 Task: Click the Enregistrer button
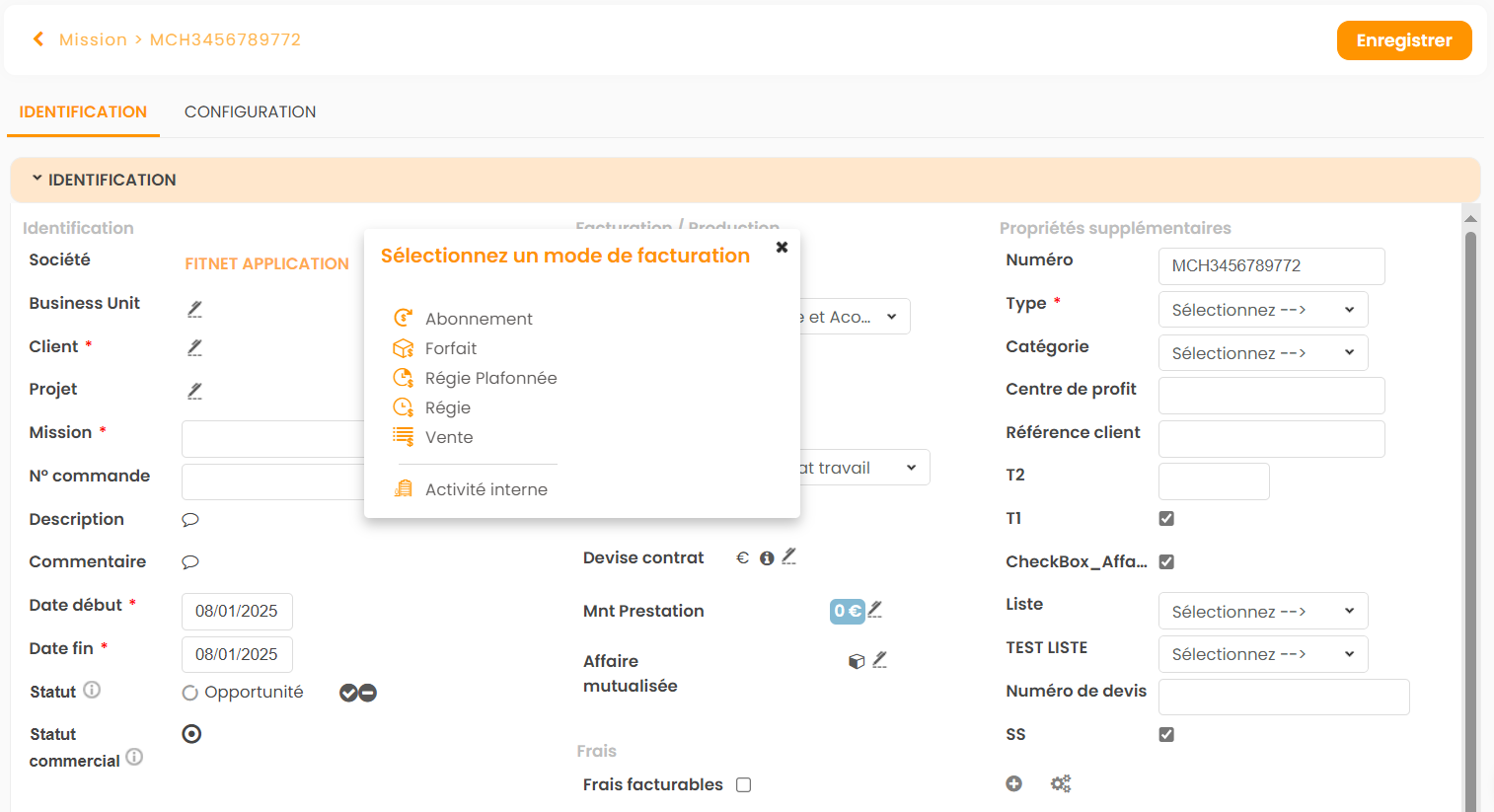click(x=1403, y=40)
